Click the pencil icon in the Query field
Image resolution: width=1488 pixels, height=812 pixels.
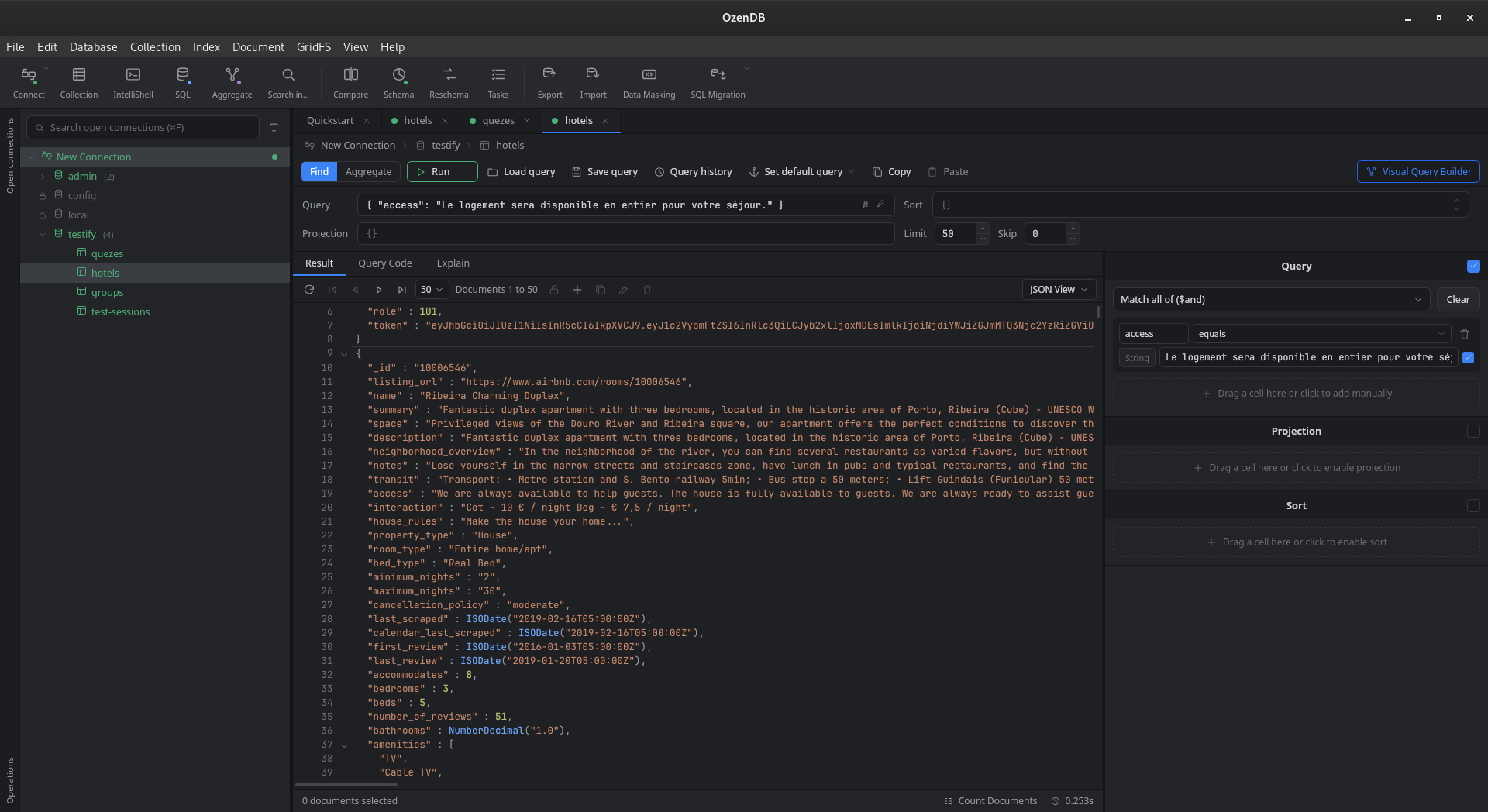point(880,205)
